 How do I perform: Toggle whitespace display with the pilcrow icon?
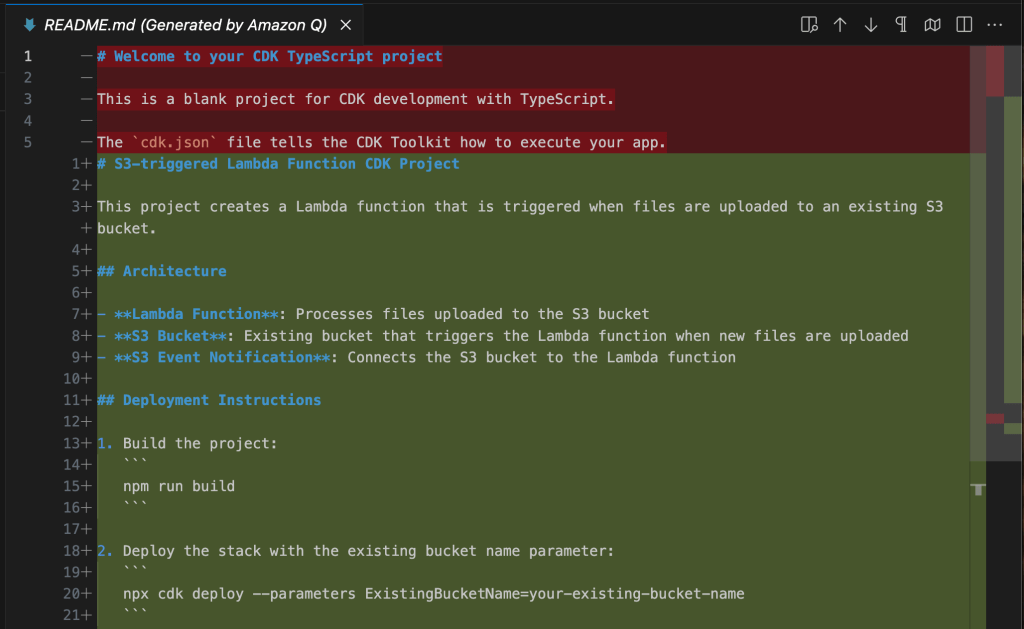902,24
